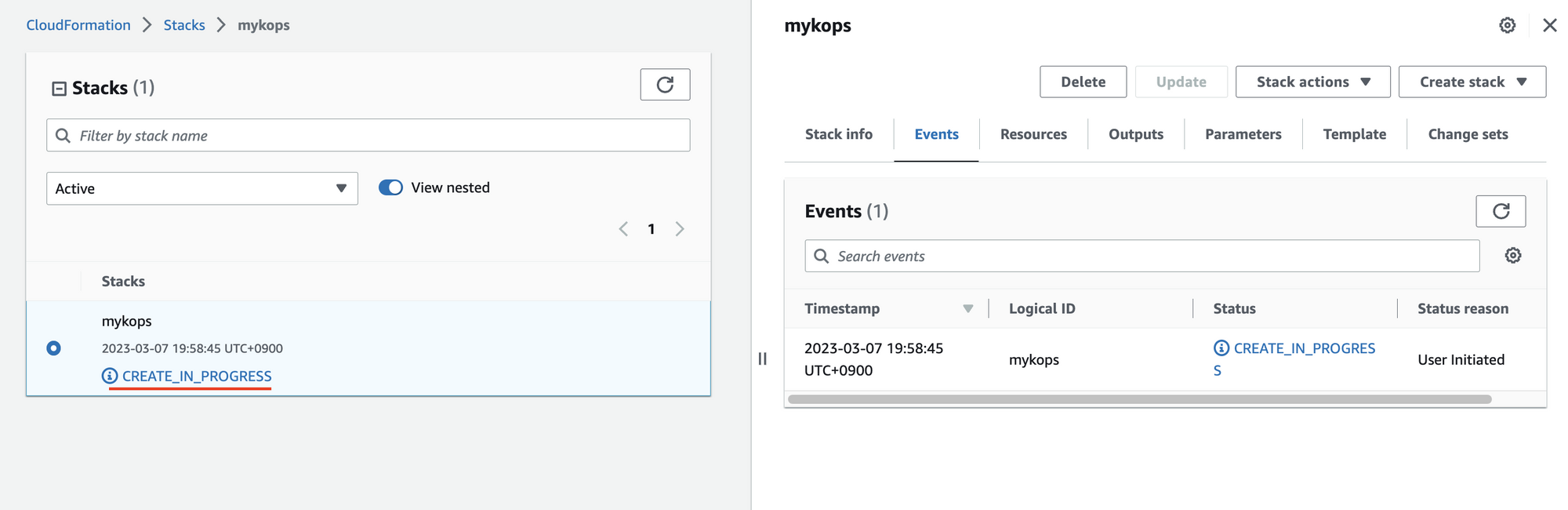Click the User Initiated status reason cell
Screen dimensions: 1568x510
coord(1461,359)
